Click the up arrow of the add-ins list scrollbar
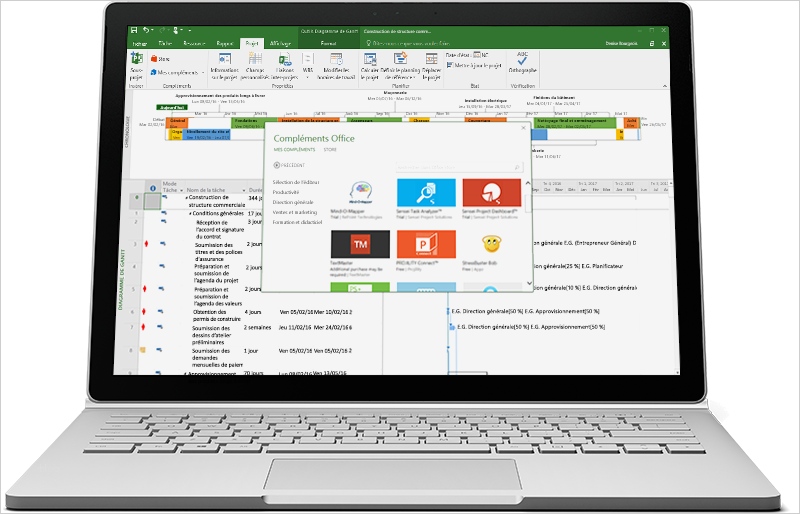This screenshot has height=514, width=800. [x=528, y=183]
